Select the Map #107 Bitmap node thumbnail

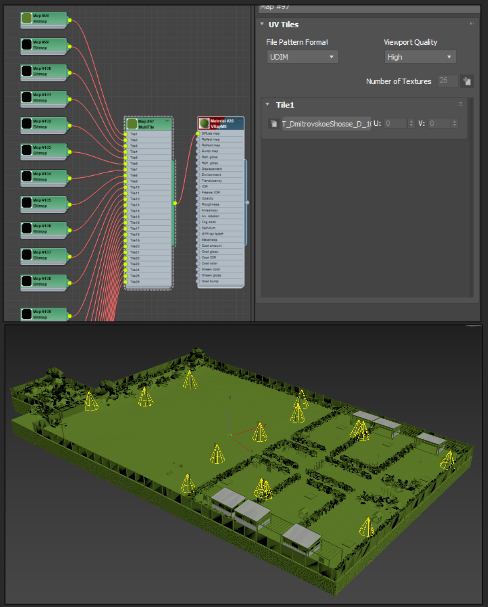(x=27, y=254)
